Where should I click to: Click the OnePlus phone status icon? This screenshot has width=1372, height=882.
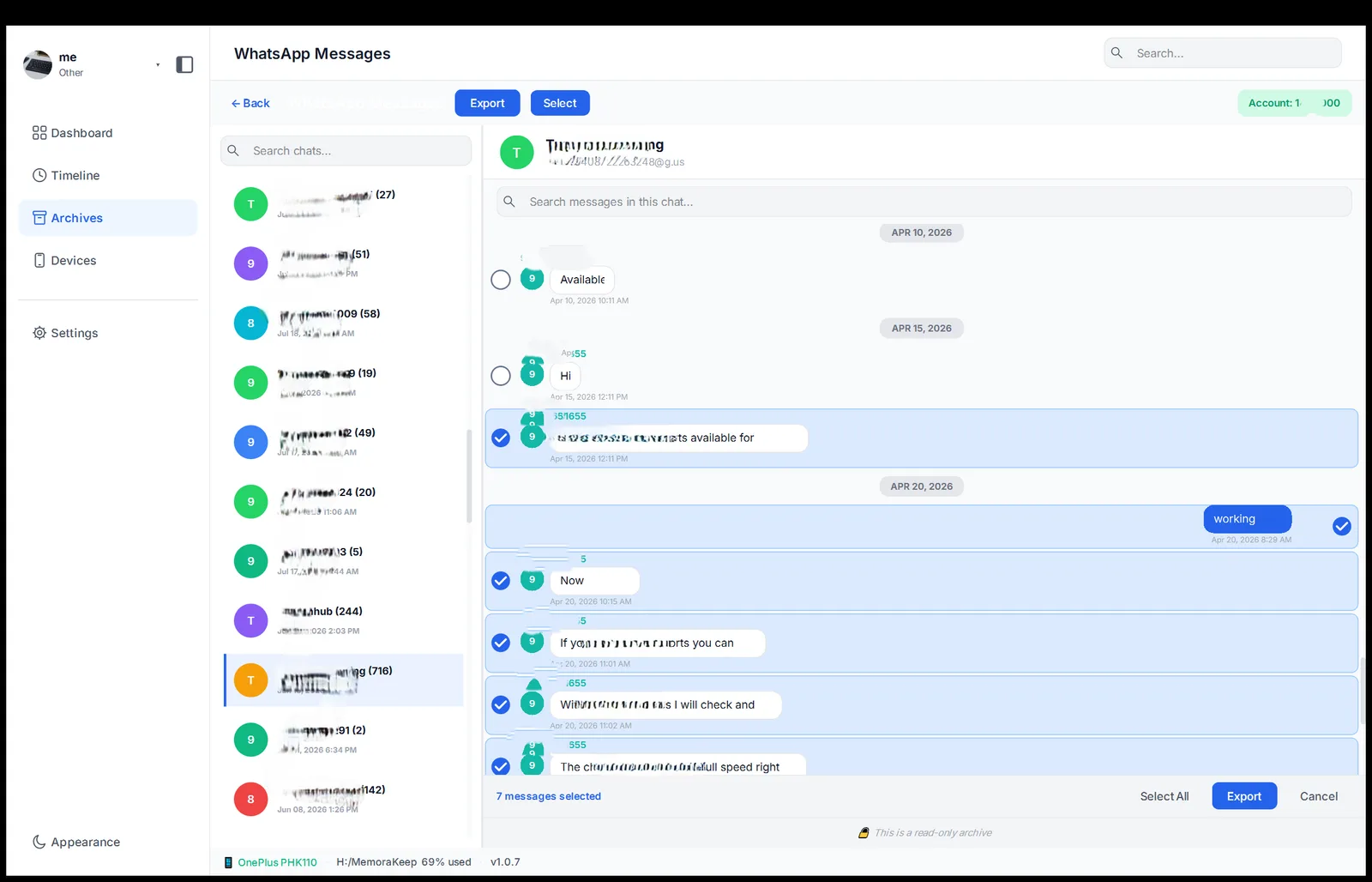[228, 862]
